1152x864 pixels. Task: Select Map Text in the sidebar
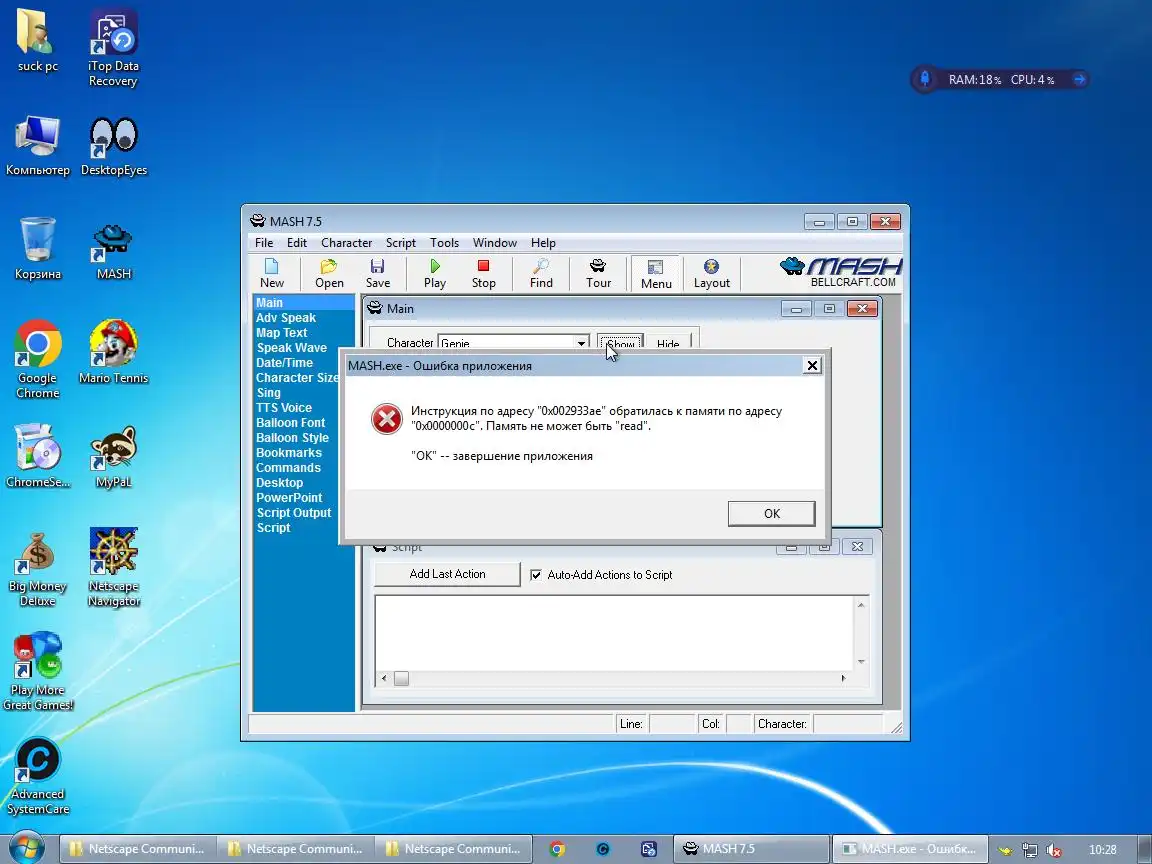point(281,332)
